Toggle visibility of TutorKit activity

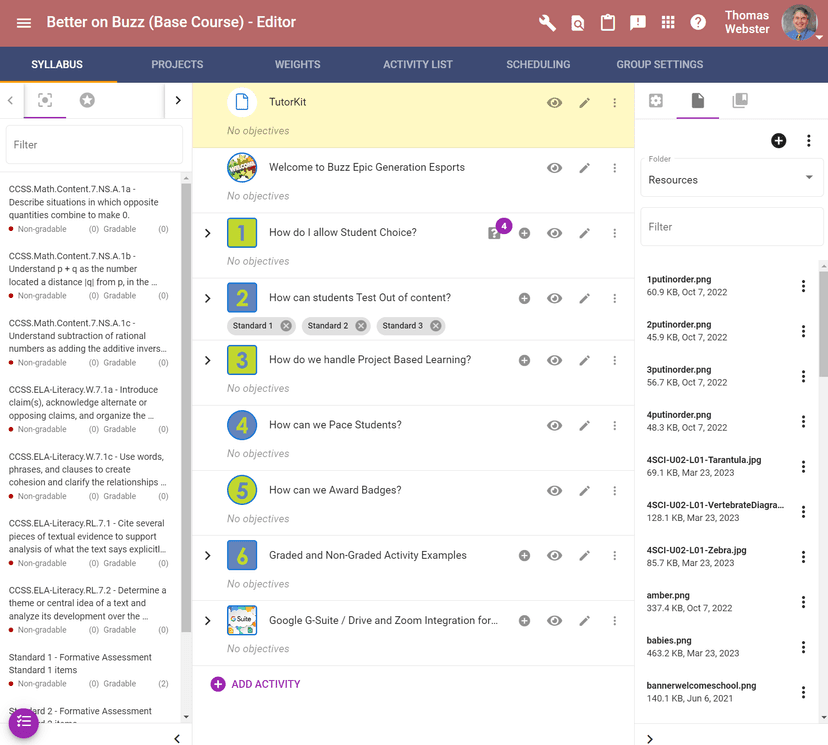[x=554, y=103]
